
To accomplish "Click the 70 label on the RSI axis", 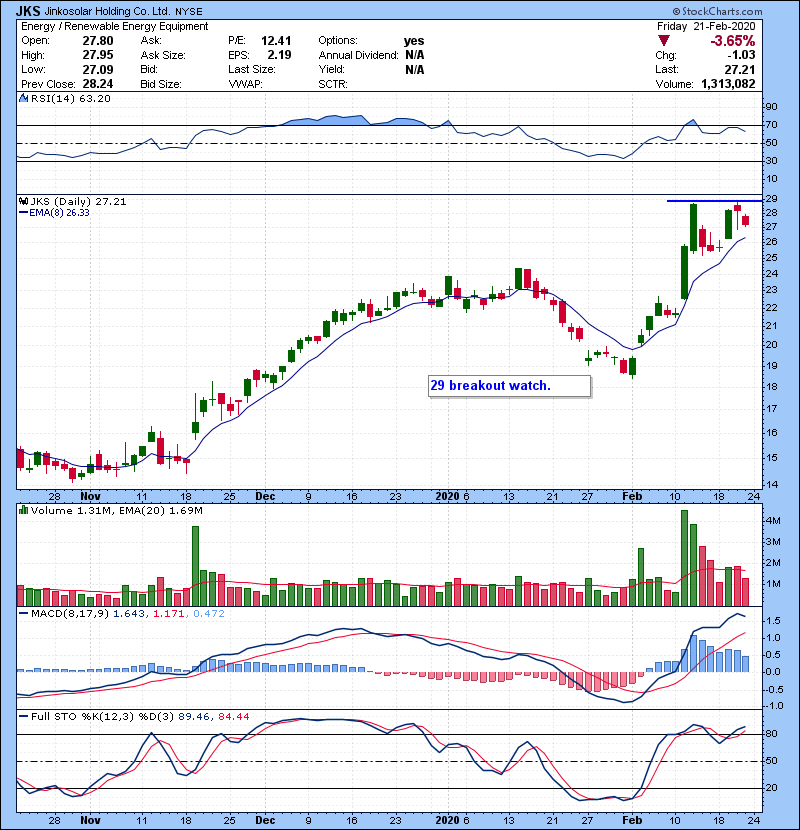I will tap(771, 125).
